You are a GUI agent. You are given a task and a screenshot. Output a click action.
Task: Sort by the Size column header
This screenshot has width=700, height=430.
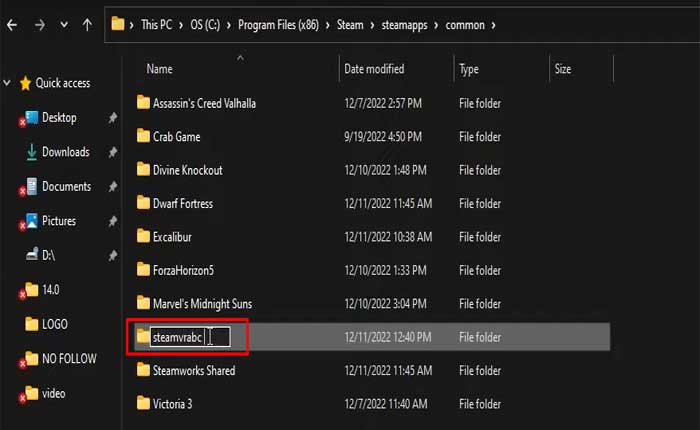click(x=562, y=69)
